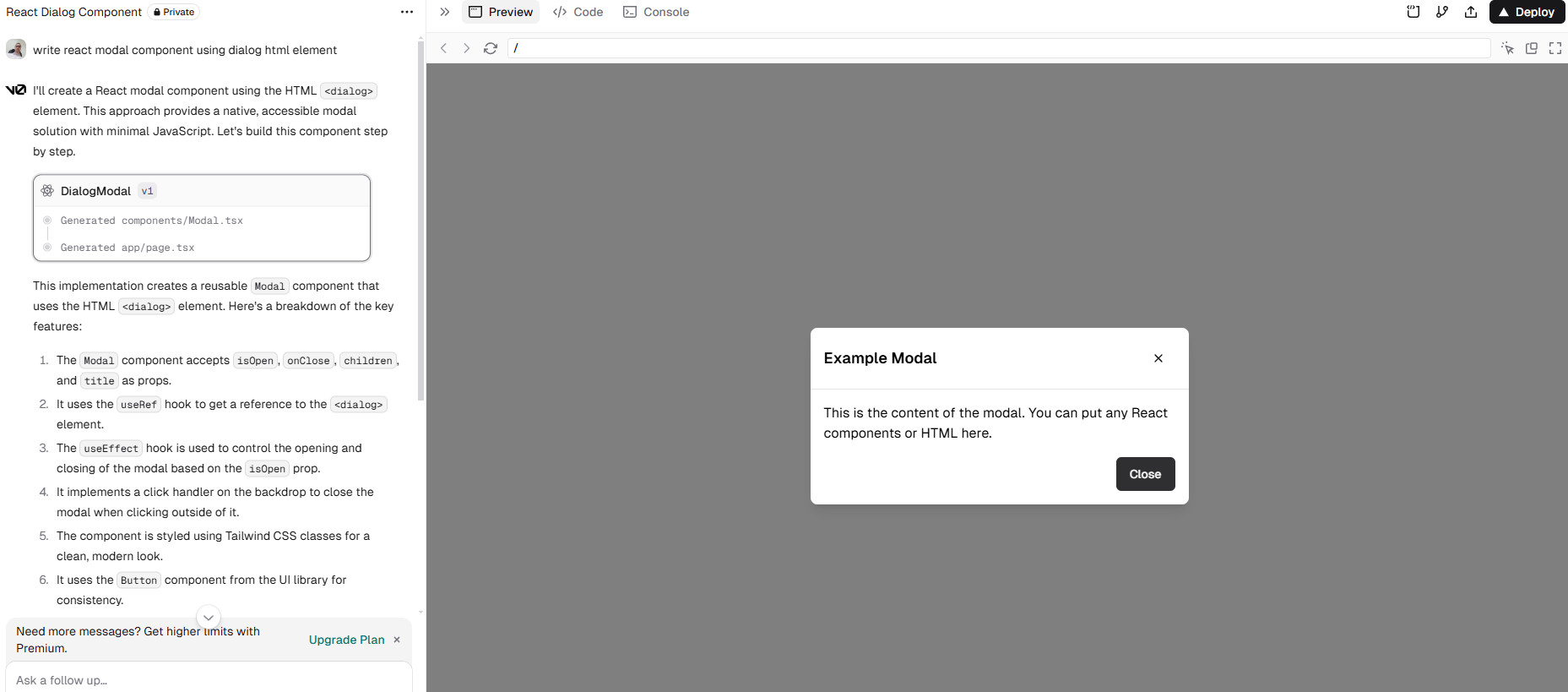This screenshot has height=692, width=1568.
Task: Close the Example Modal with X
Action: (1158, 358)
